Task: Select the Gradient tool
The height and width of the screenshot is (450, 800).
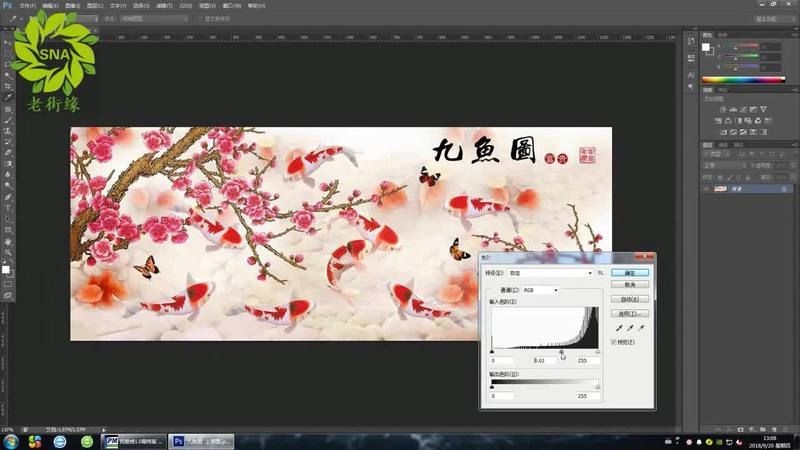Action: click(x=8, y=164)
